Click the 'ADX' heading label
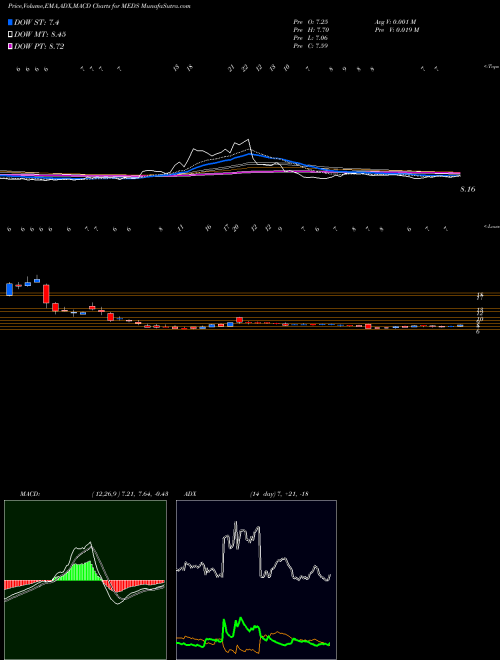This screenshot has width=500, height=660. pos(190,494)
